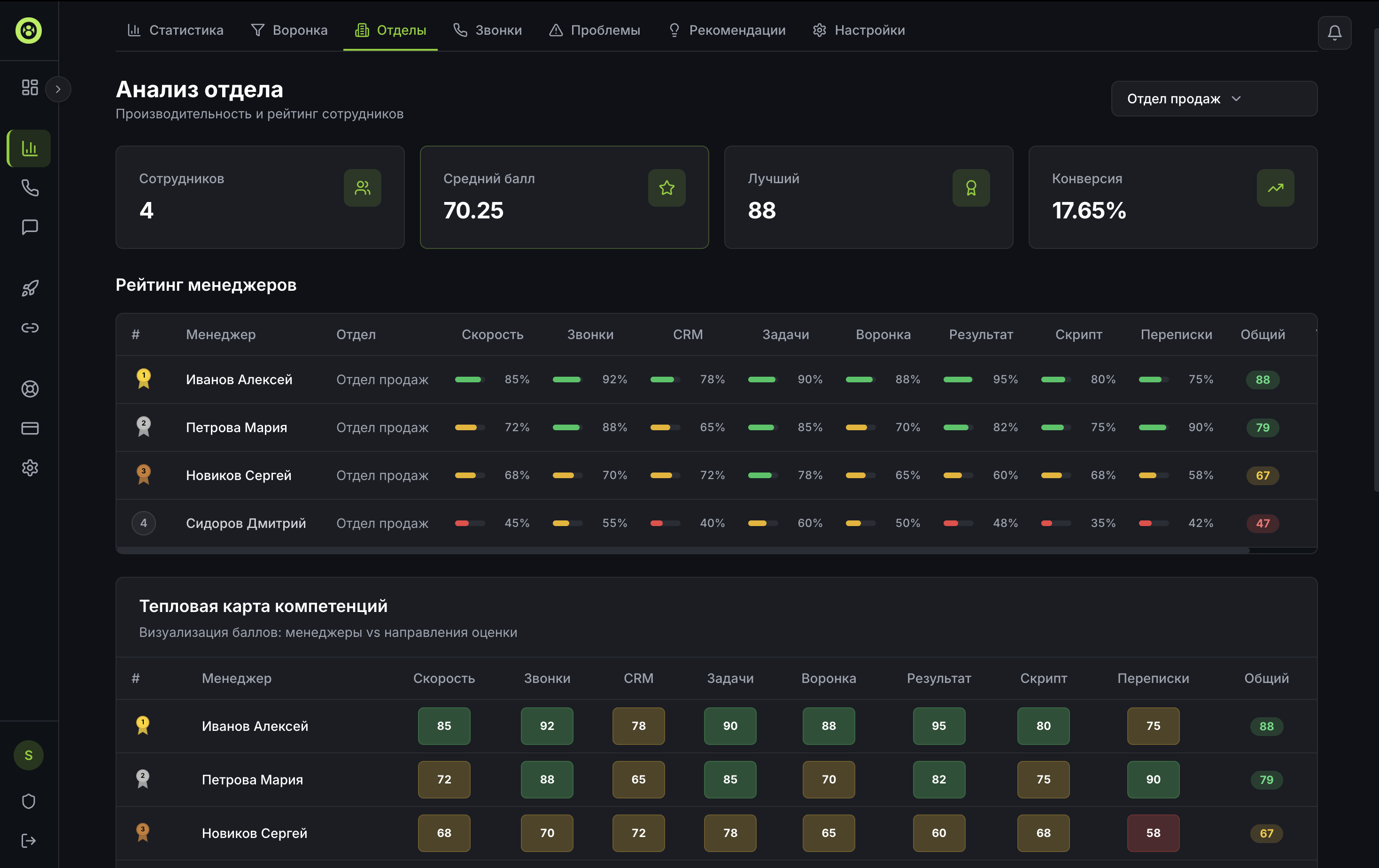Click Иванов Алексей in managers rating
This screenshot has height=868, width=1379.
pyautogui.click(x=239, y=380)
